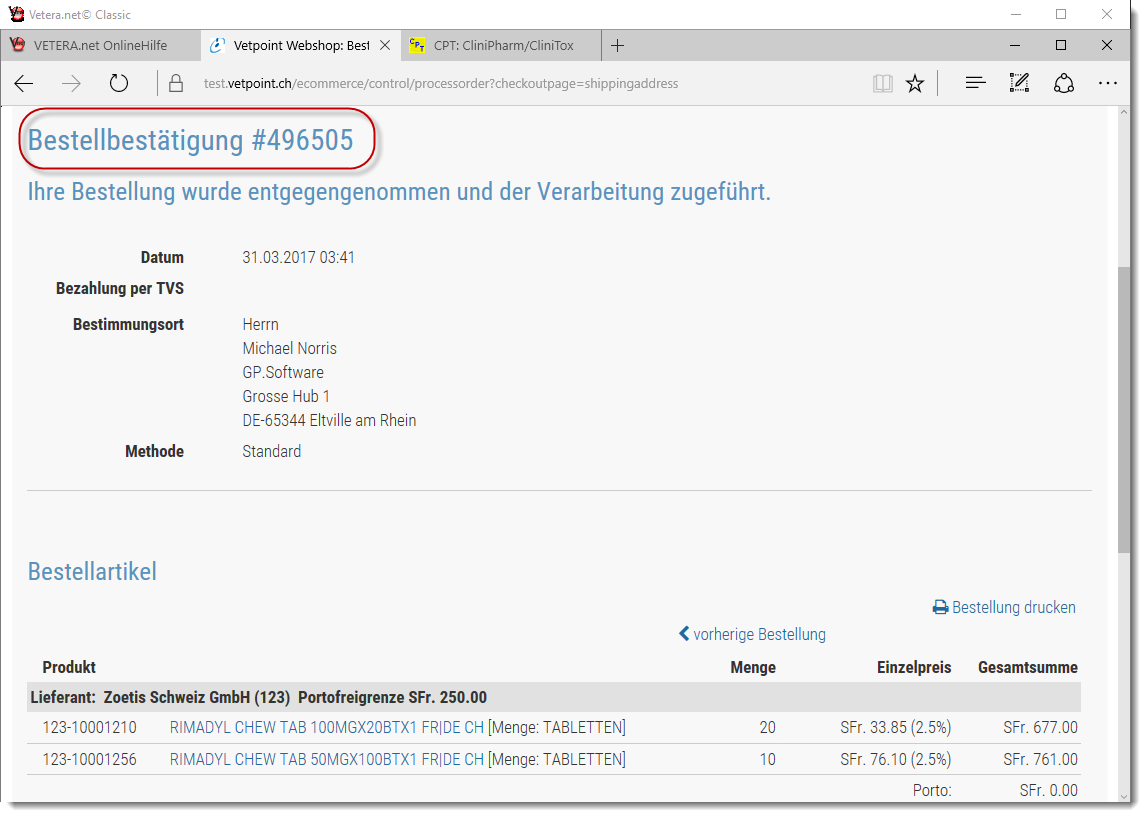This screenshot has height=817, width=1146.
Task: Click the Forward navigation arrow
Action: pos(71,84)
